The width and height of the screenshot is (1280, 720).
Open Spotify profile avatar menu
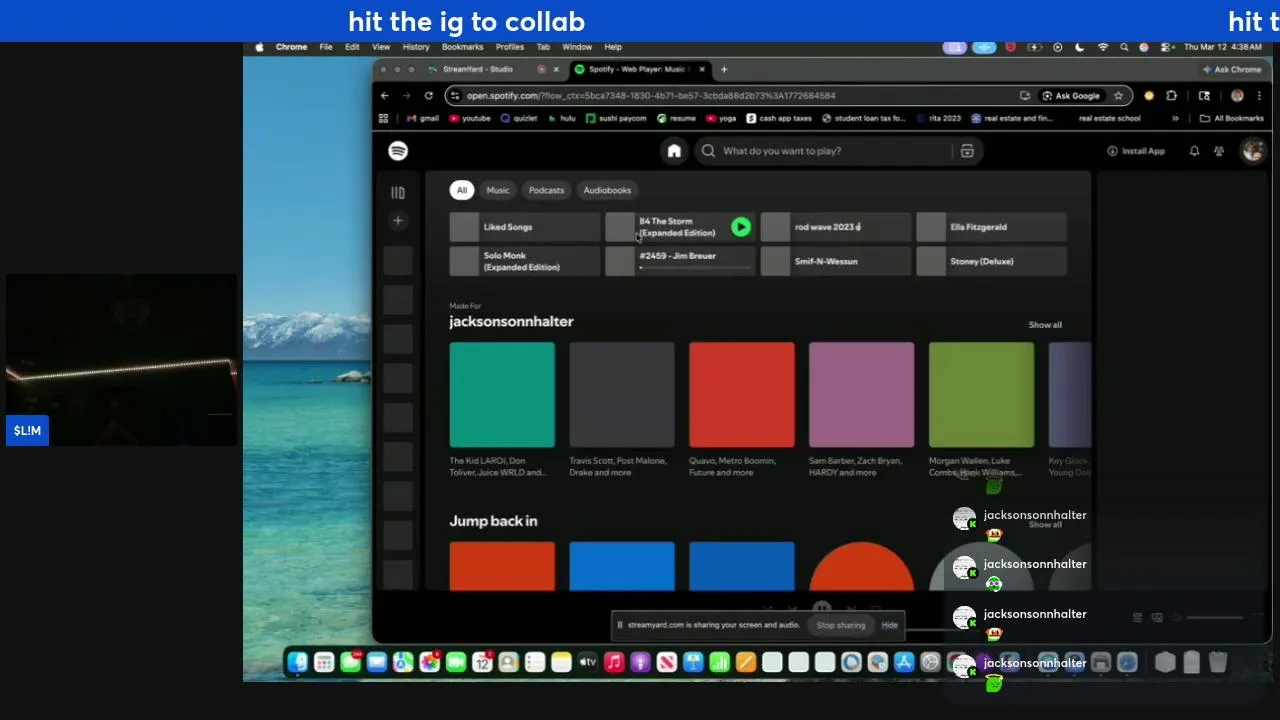click(1252, 151)
